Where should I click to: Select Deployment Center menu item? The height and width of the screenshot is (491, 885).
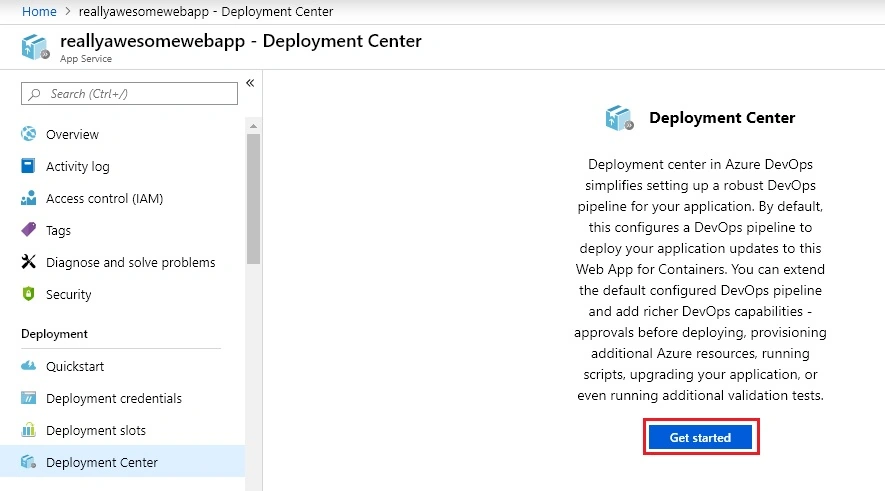coord(122,462)
